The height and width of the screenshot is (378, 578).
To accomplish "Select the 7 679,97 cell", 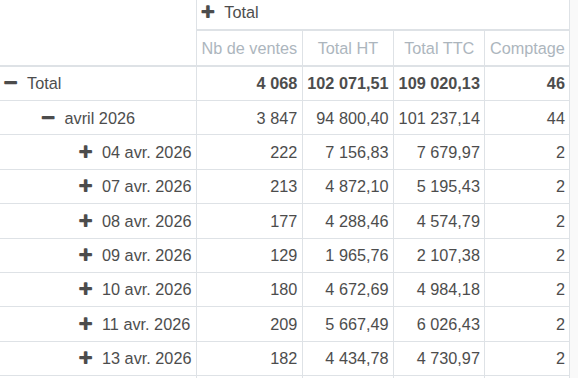I will 439,152.
